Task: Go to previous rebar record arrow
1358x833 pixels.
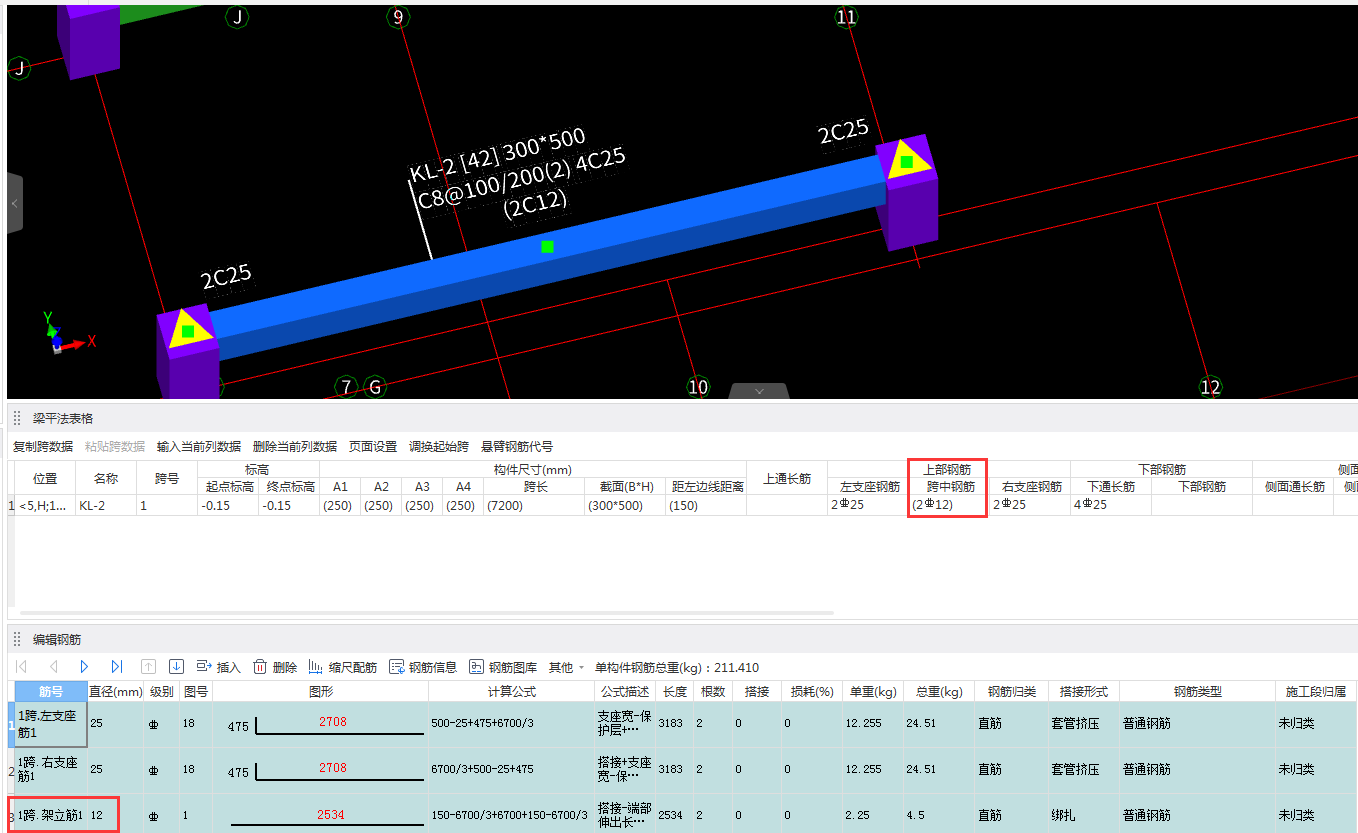Action: [x=54, y=666]
